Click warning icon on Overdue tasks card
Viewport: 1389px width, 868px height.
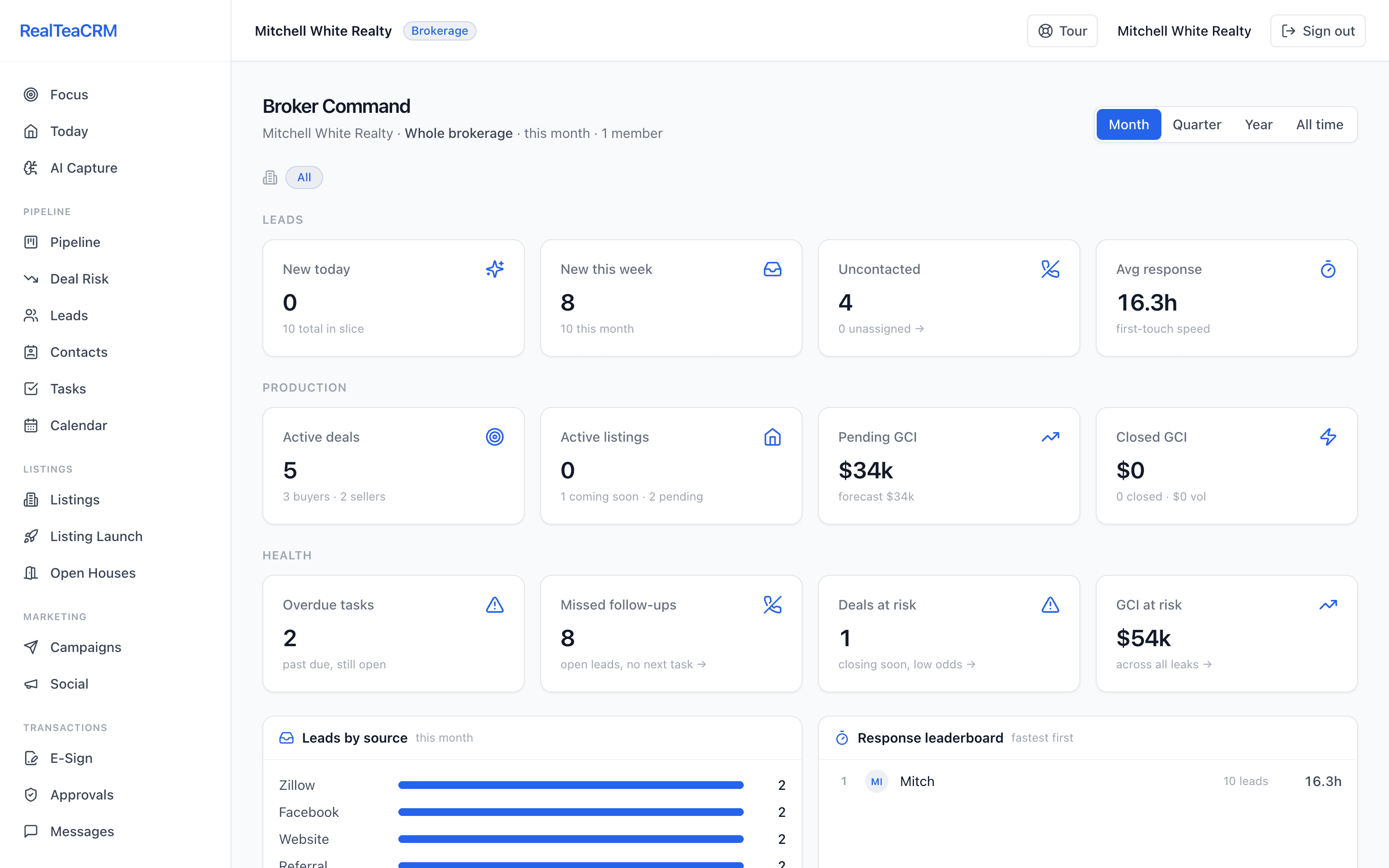(x=495, y=605)
